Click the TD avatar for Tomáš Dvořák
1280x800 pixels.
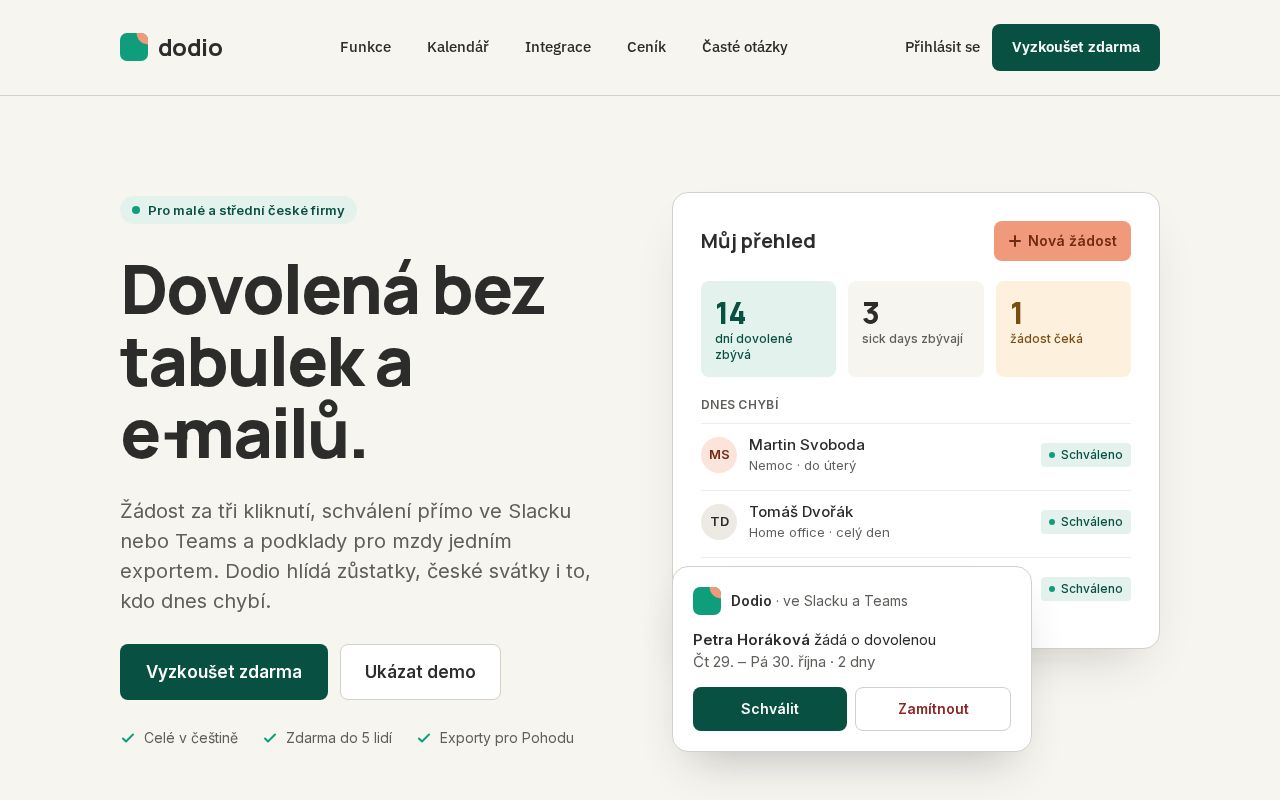point(719,522)
